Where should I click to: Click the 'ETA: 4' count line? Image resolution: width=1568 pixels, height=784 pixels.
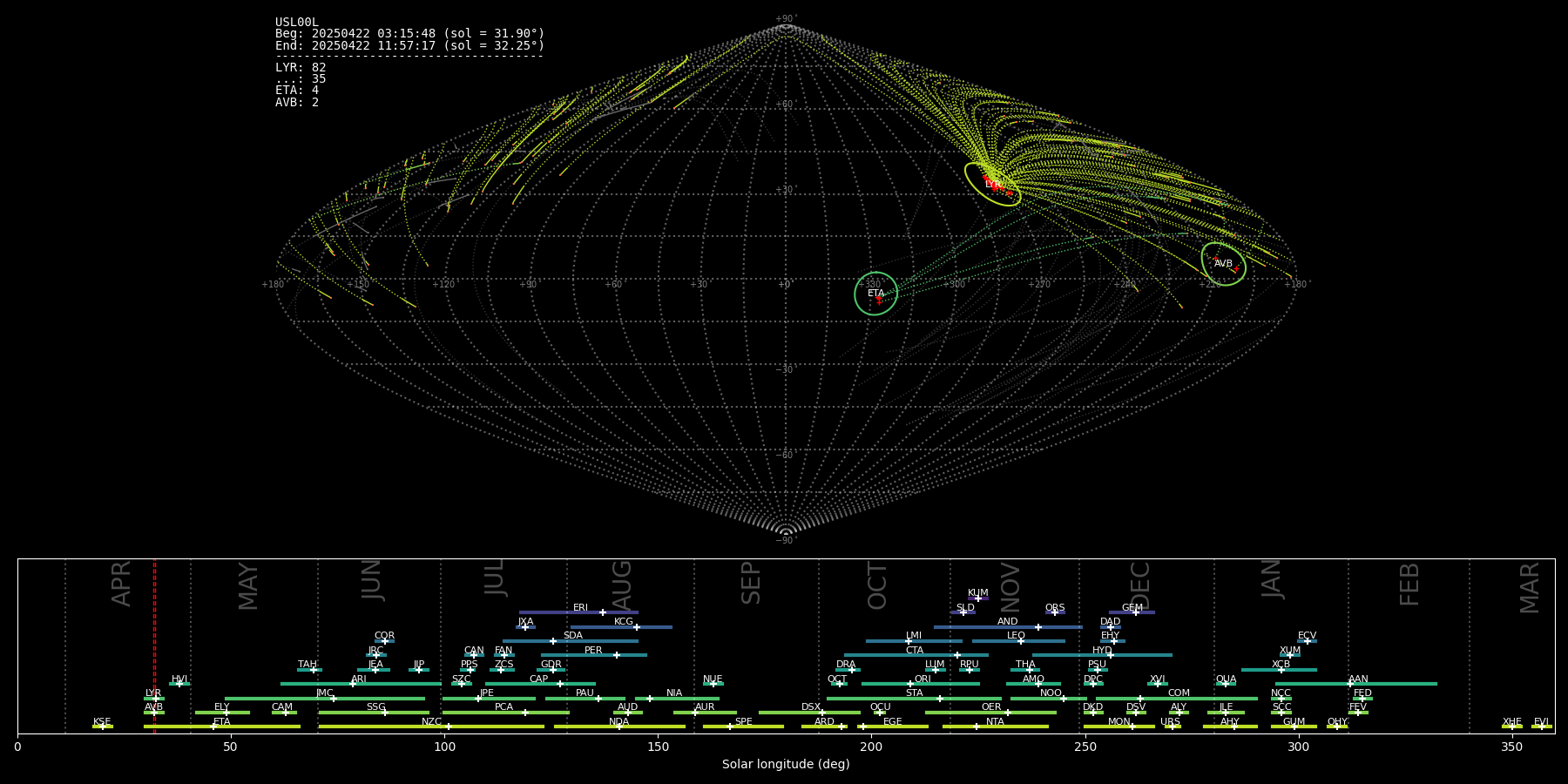point(297,91)
